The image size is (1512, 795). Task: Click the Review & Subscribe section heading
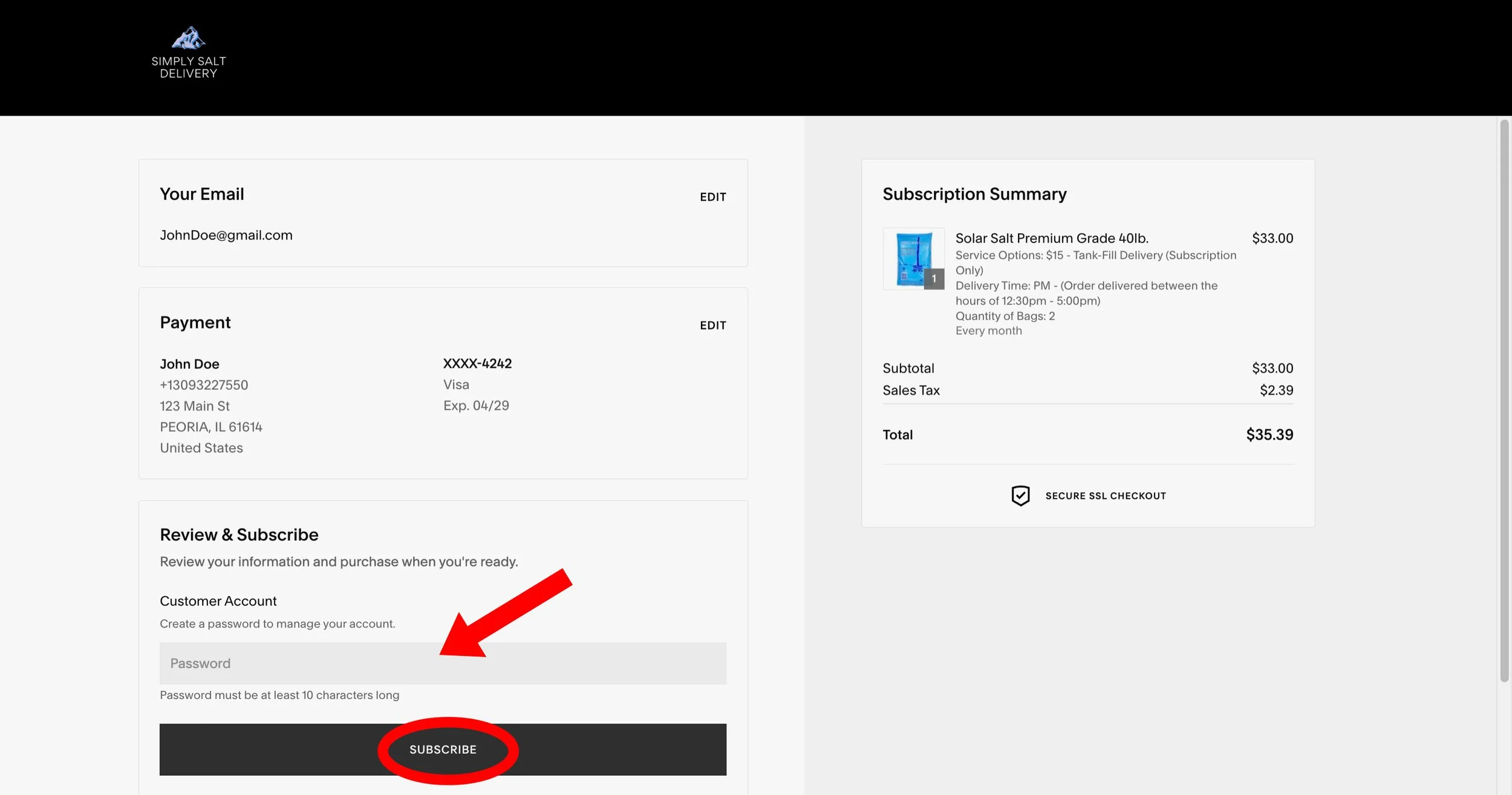tap(239, 534)
